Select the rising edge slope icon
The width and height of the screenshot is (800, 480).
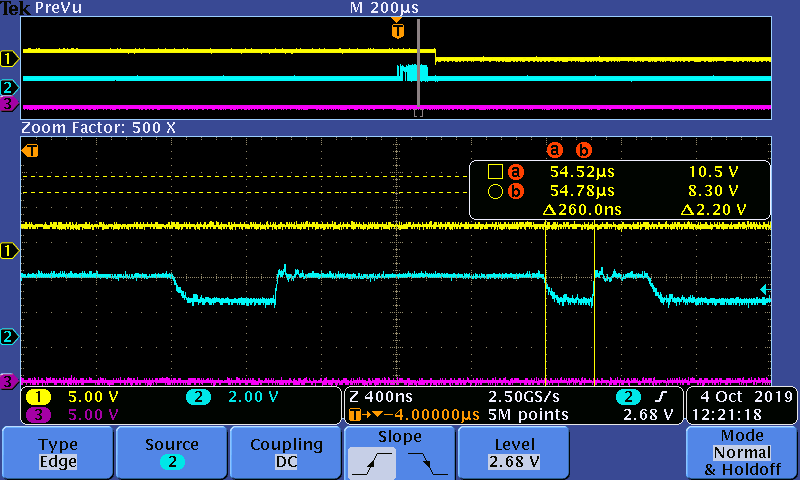[x=372, y=463]
